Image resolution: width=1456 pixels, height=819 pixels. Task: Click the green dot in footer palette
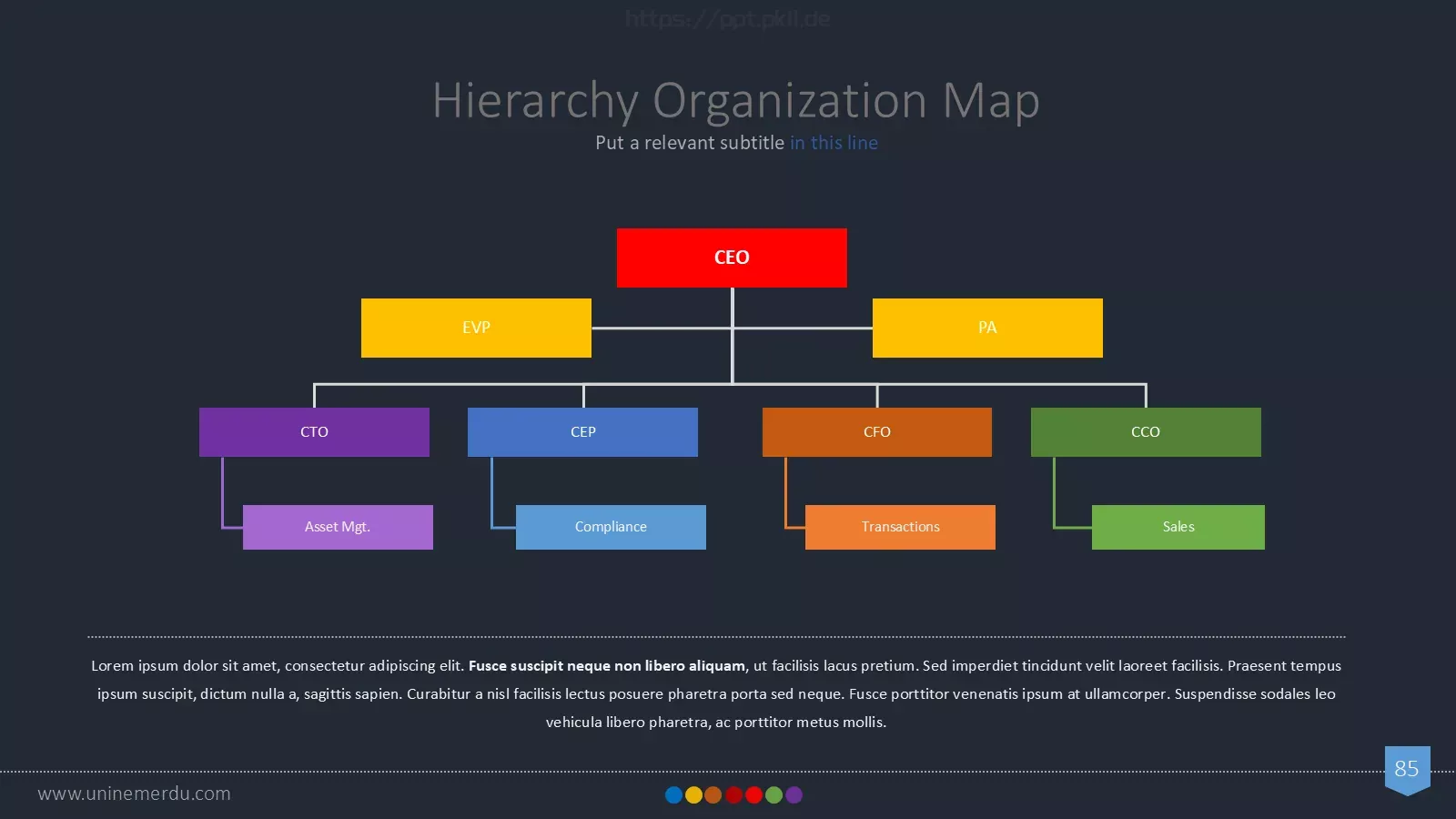(773, 795)
